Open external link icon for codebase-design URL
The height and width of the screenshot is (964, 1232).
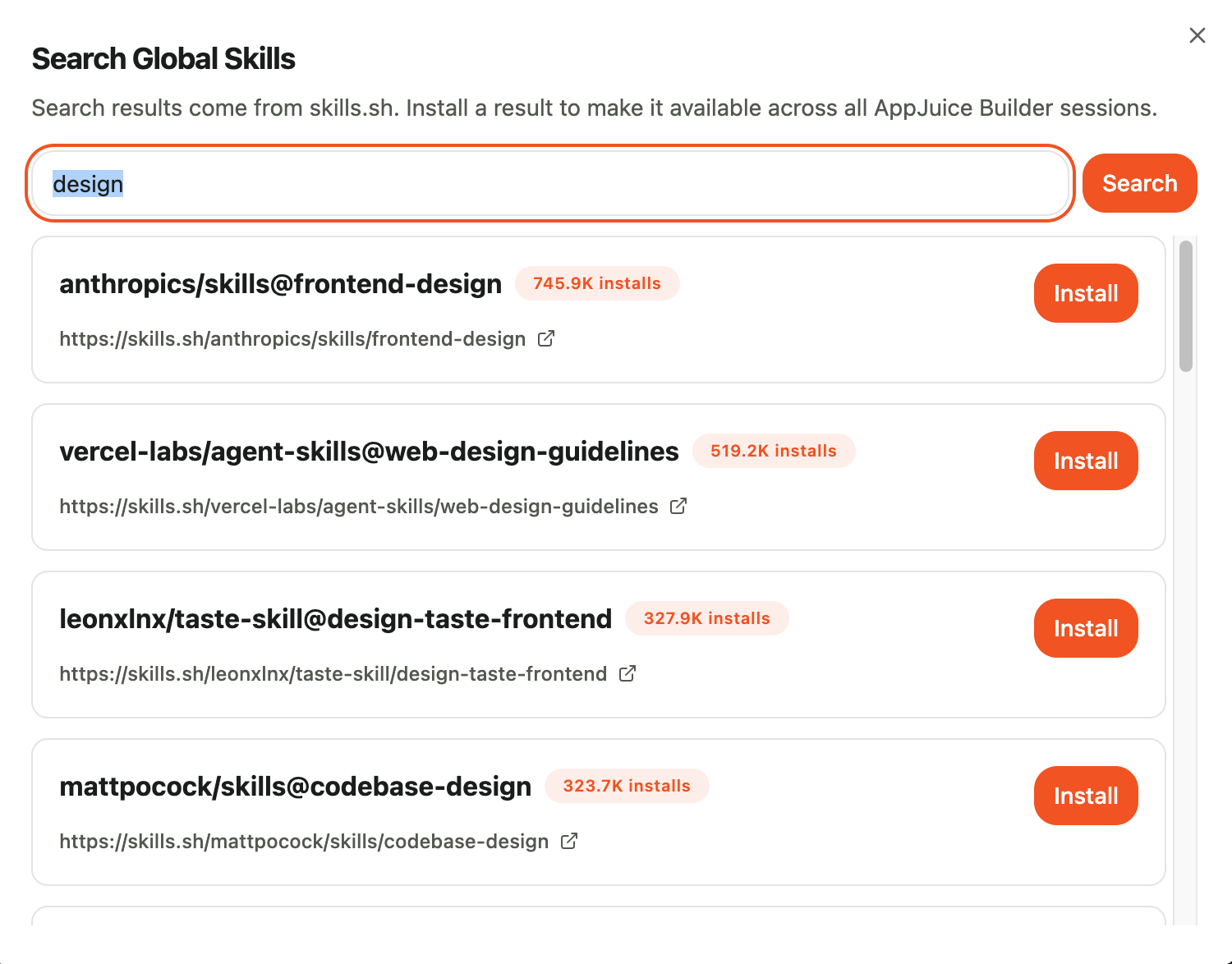click(569, 841)
